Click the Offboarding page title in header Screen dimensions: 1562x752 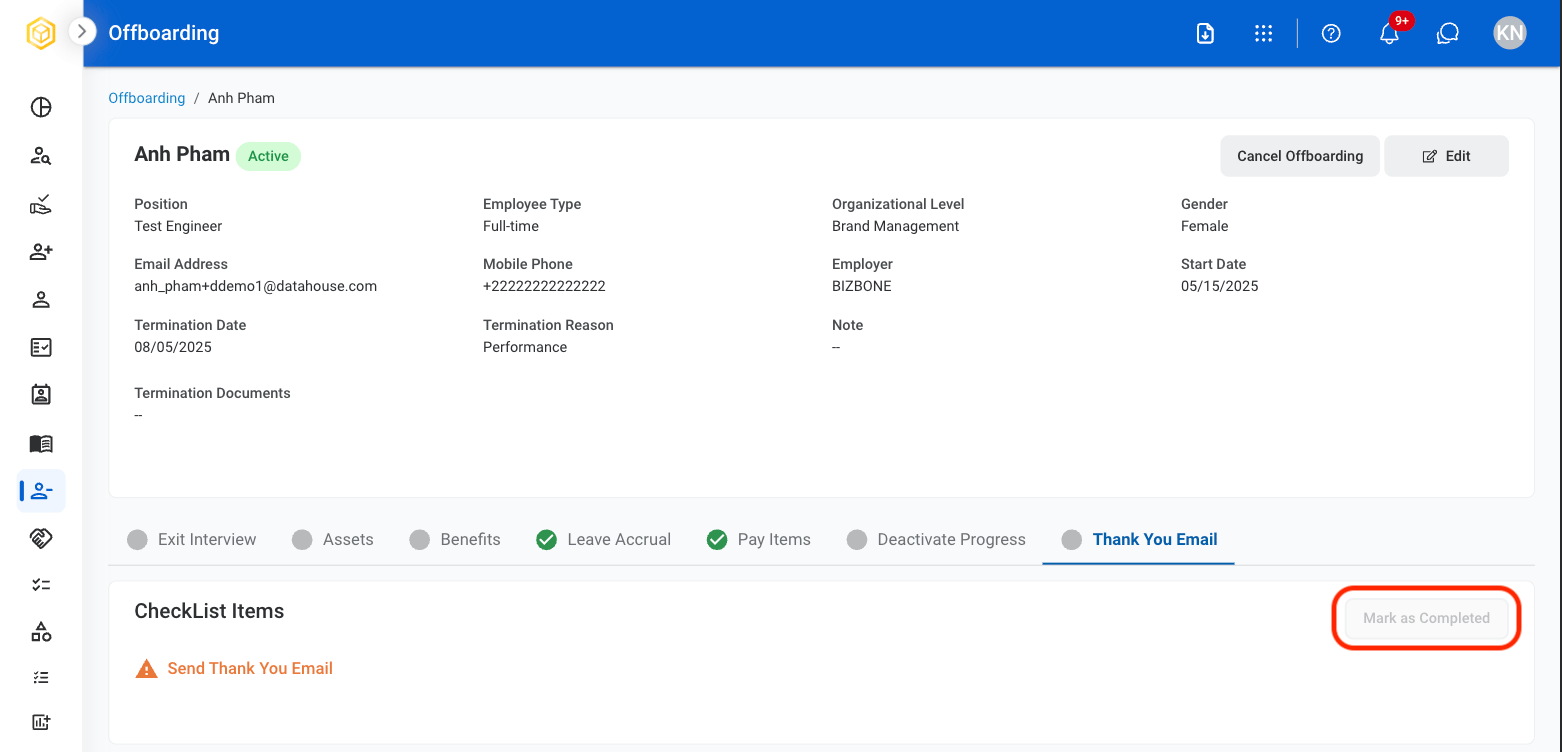(163, 33)
